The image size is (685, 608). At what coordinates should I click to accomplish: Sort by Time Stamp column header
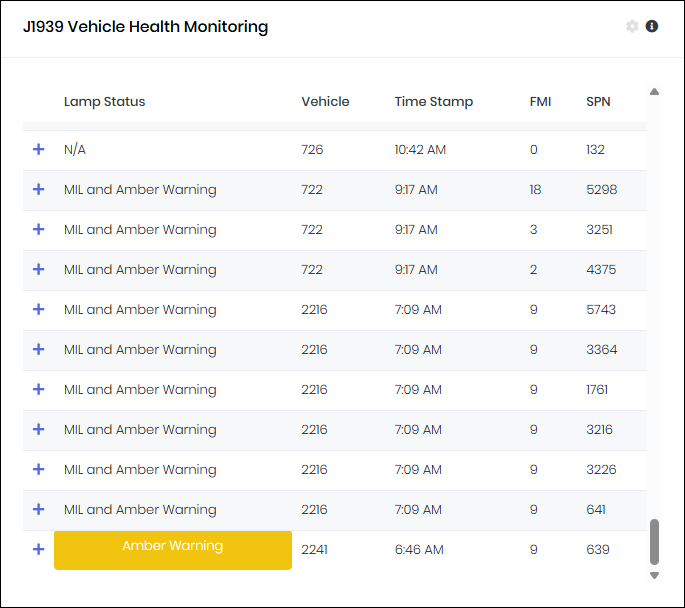click(433, 101)
